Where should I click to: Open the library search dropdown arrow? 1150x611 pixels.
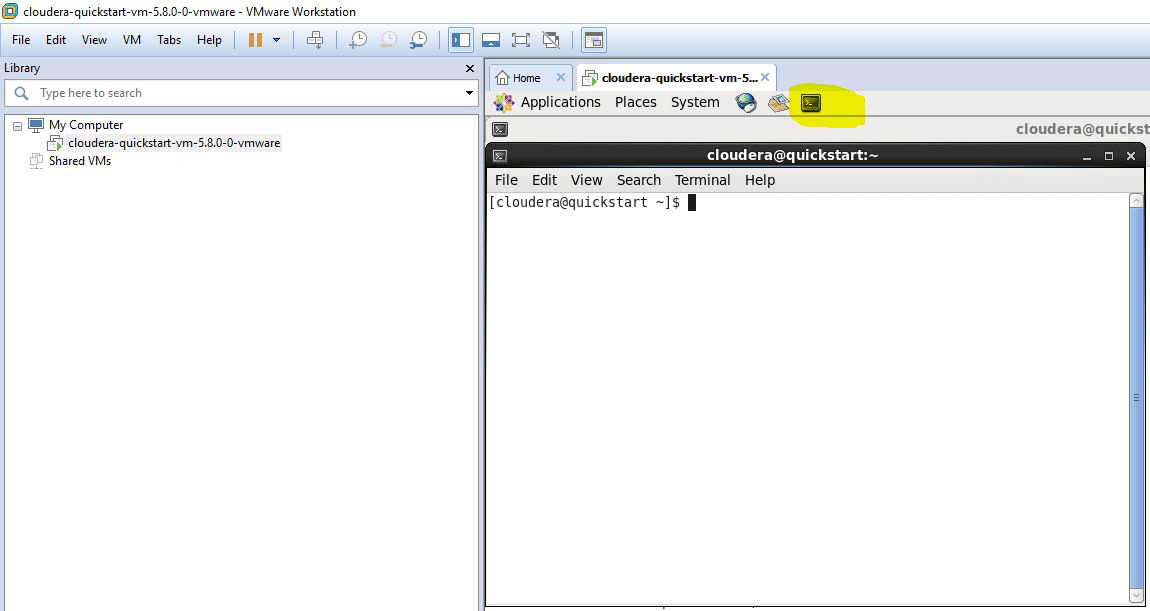[470, 92]
